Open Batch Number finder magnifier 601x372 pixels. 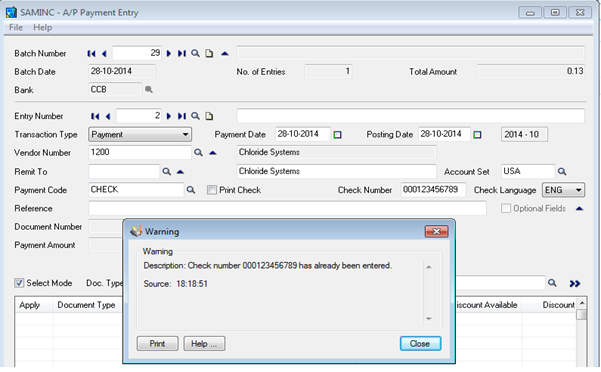(x=195, y=53)
